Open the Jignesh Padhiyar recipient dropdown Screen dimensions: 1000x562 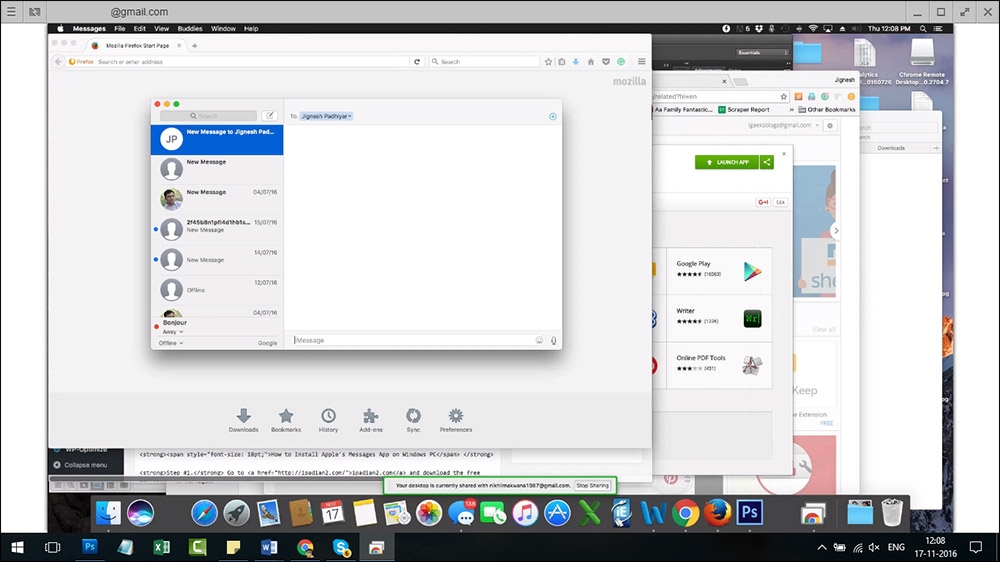click(x=327, y=116)
